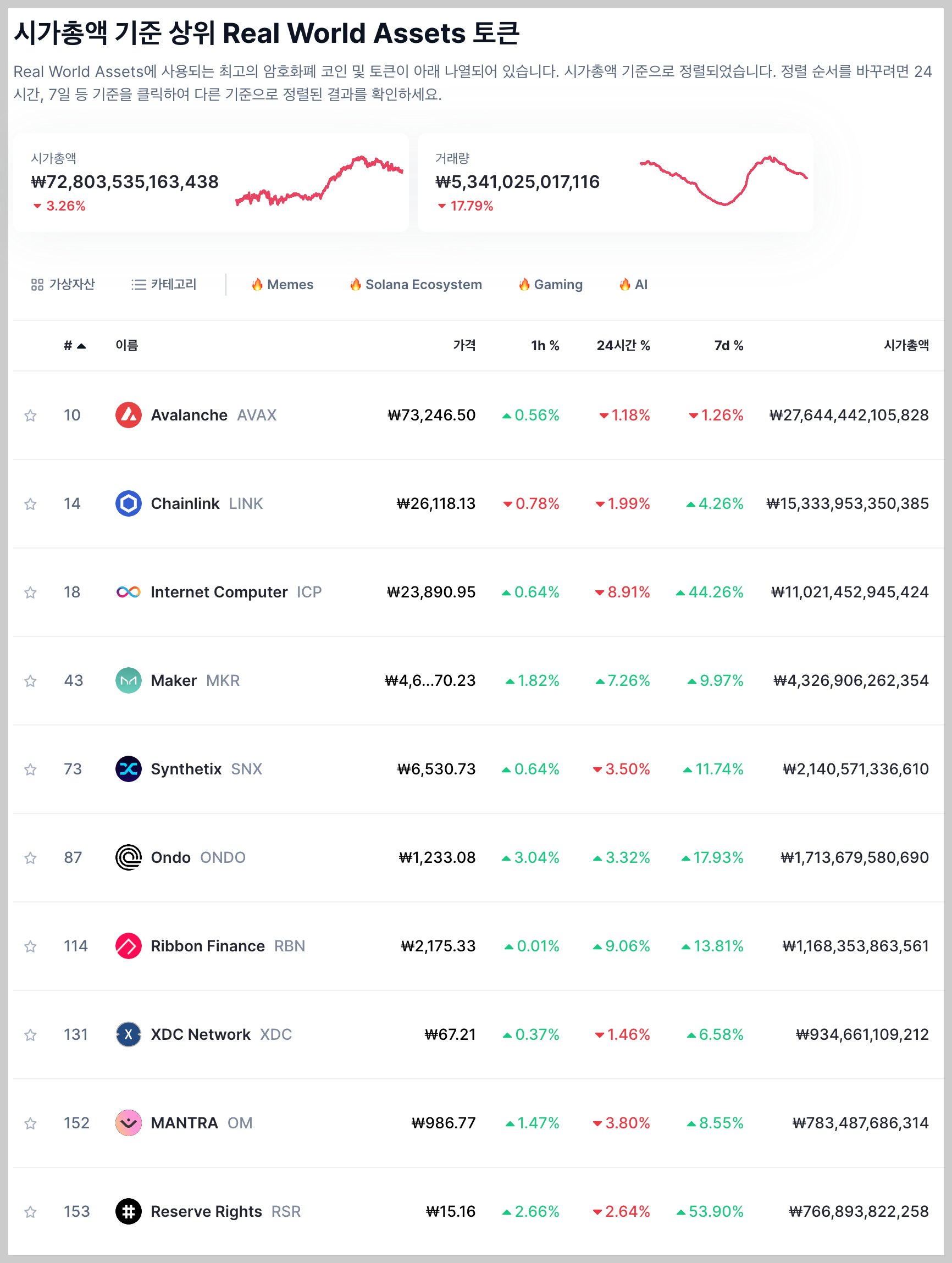Click the XDC Network logo
Screen dimensions: 952x1263
[129, 1034]
